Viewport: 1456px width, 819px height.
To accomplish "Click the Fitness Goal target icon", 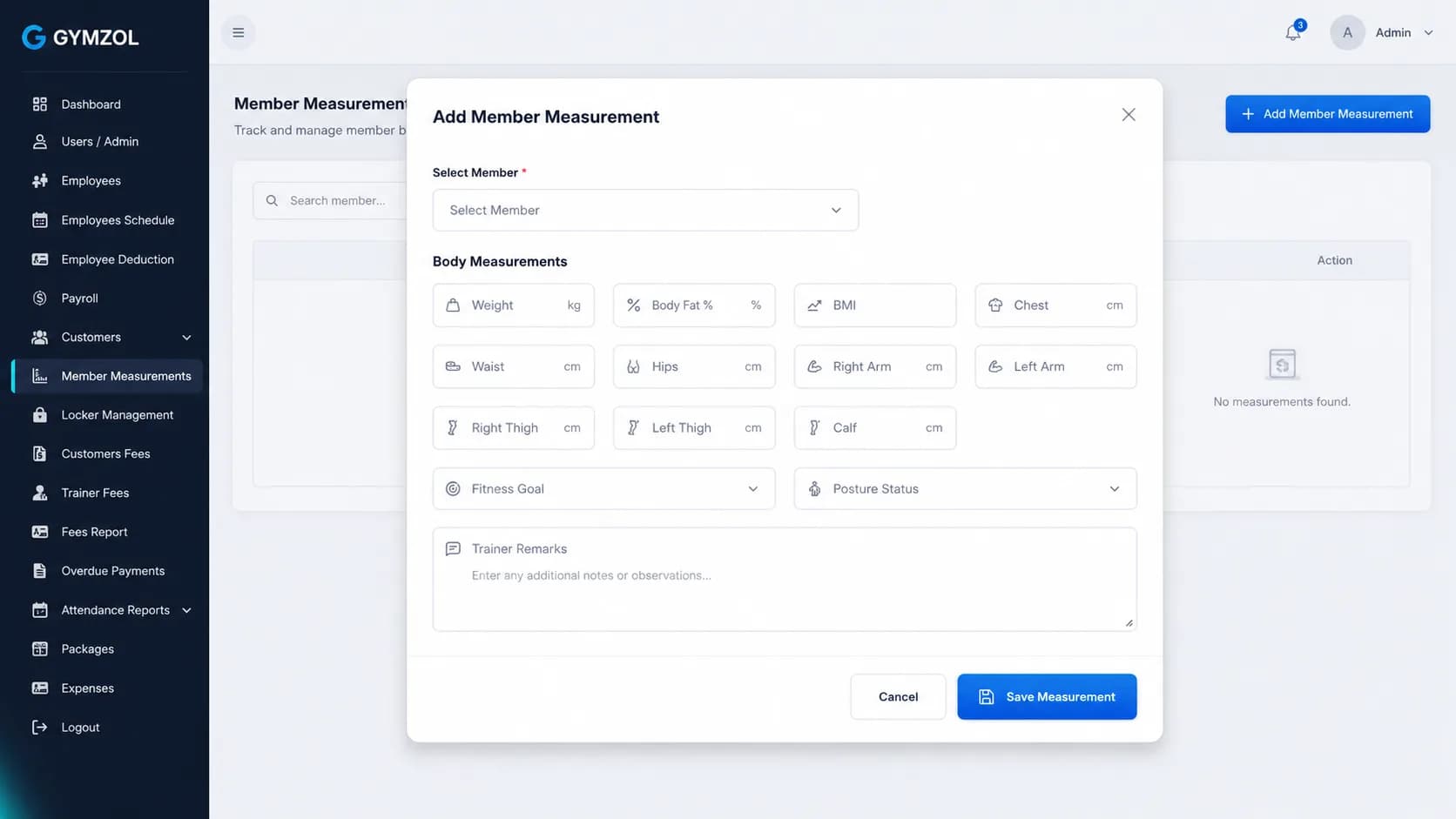I will (453, 489).
